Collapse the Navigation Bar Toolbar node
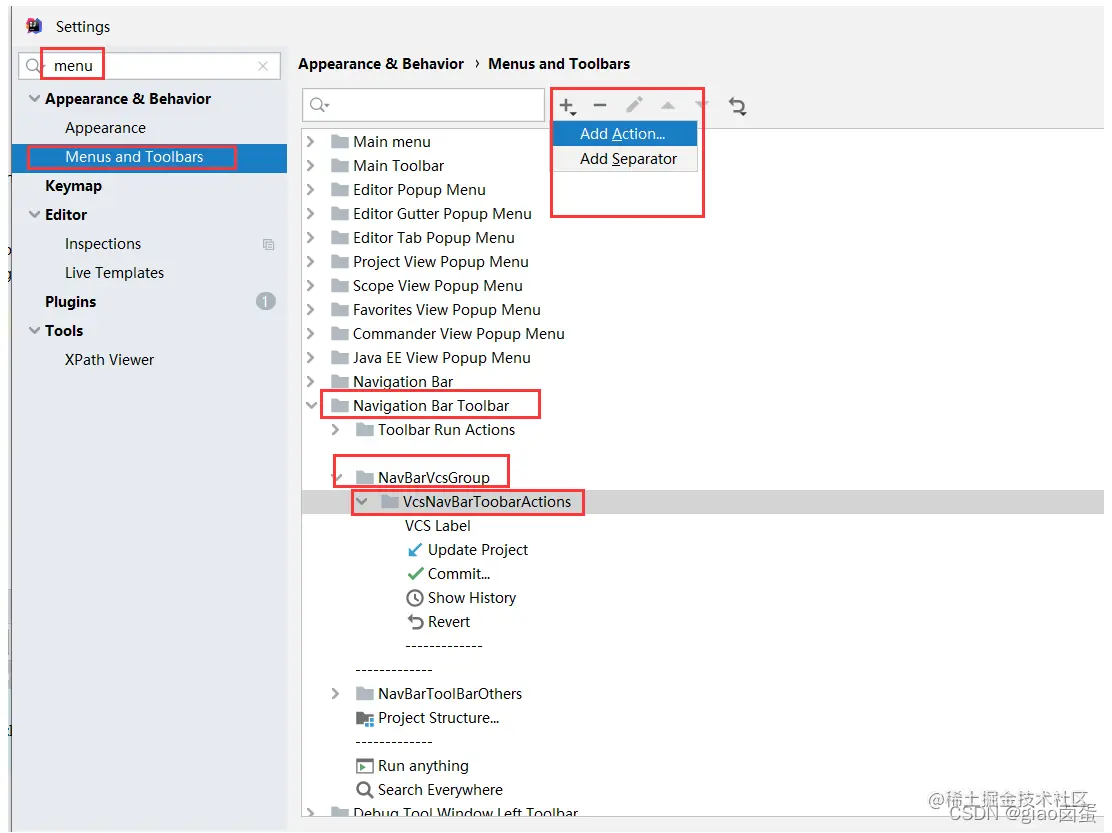This screenshot has height=833, width=1112. click(x=311, y=406)
